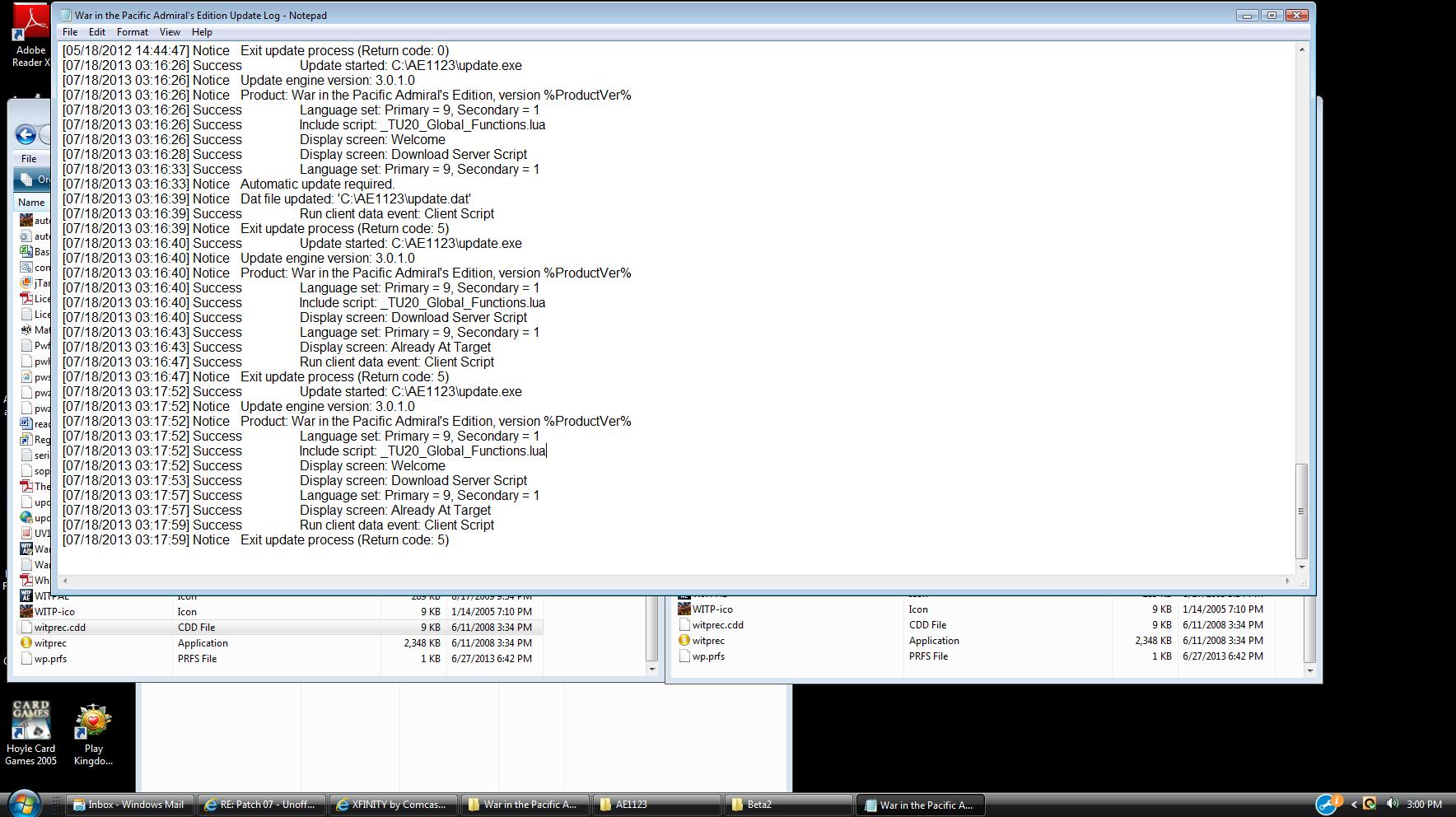Open Hoyle Card Games 2005 desktop icon
Screen dimensions: 1456x817
pos(30,733)
